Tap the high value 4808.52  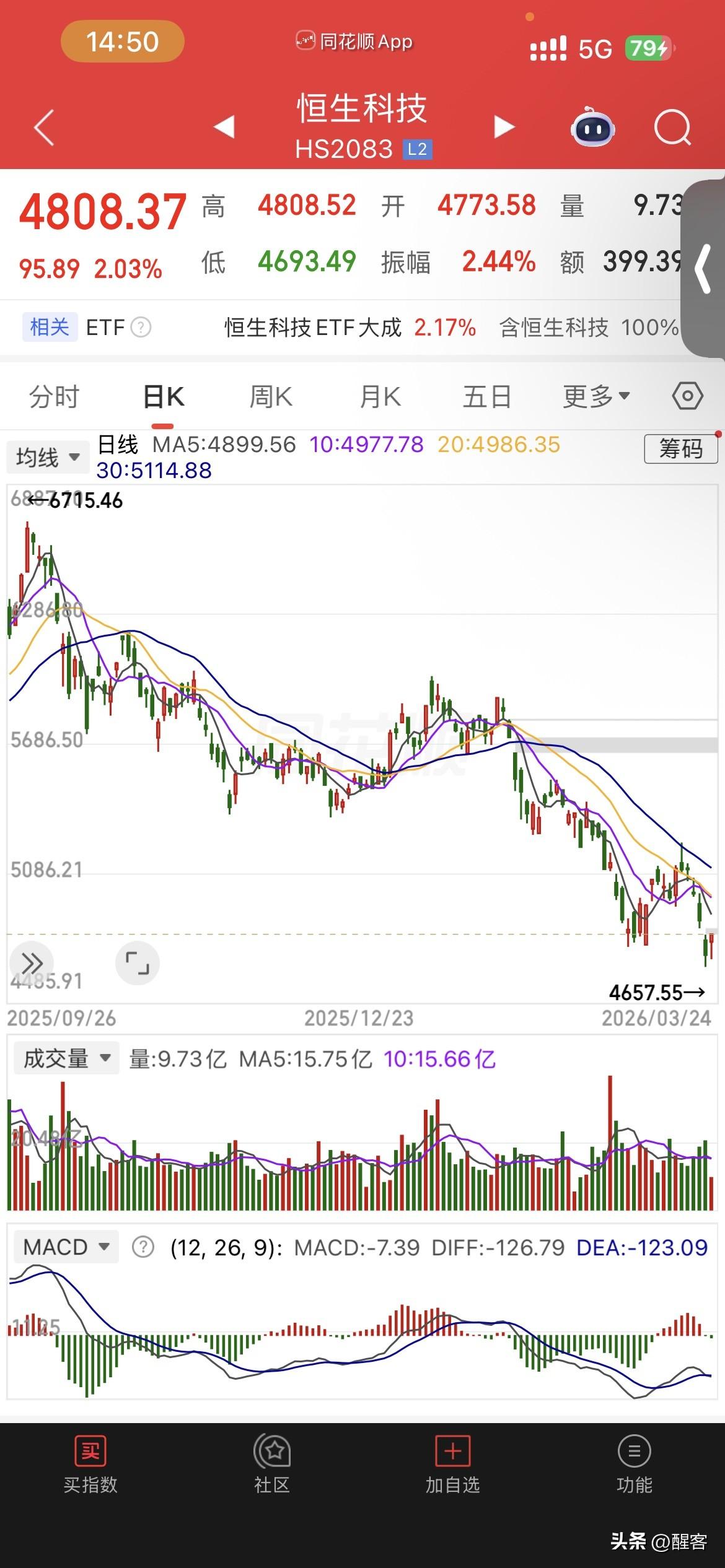click(x=307, y=205)
